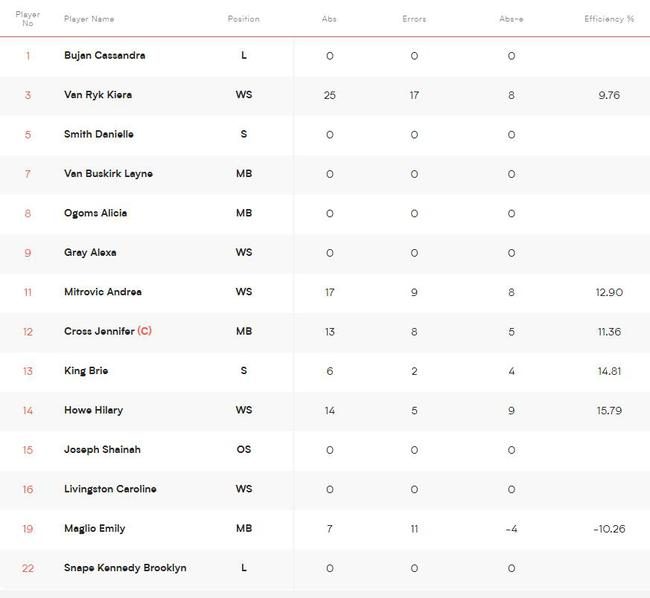Click the Errors column header
Screen dimensions: 650x598
pos(414,19)
